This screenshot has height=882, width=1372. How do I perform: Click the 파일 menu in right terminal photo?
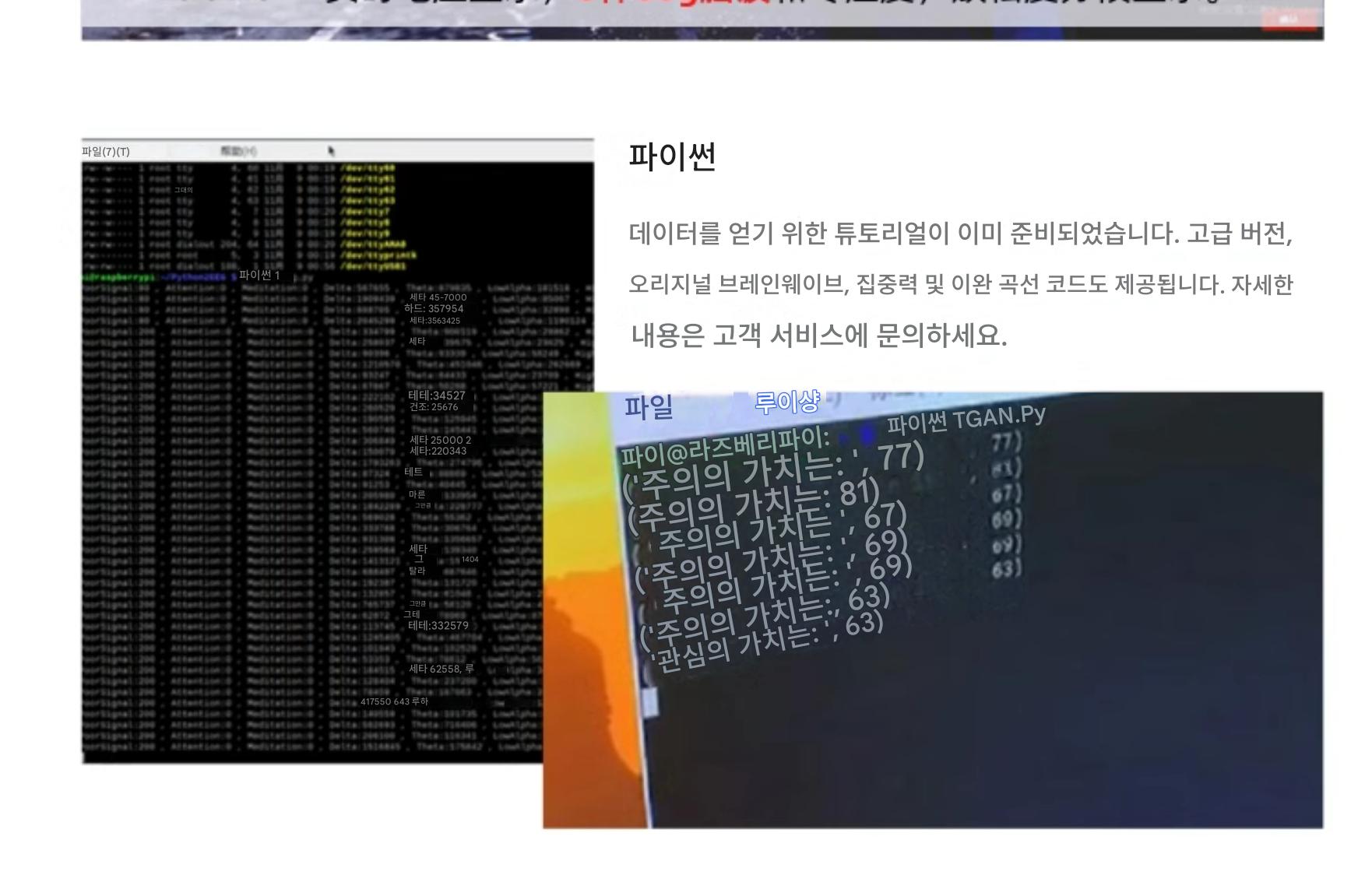pyautogui.click(x=648, y=407)
